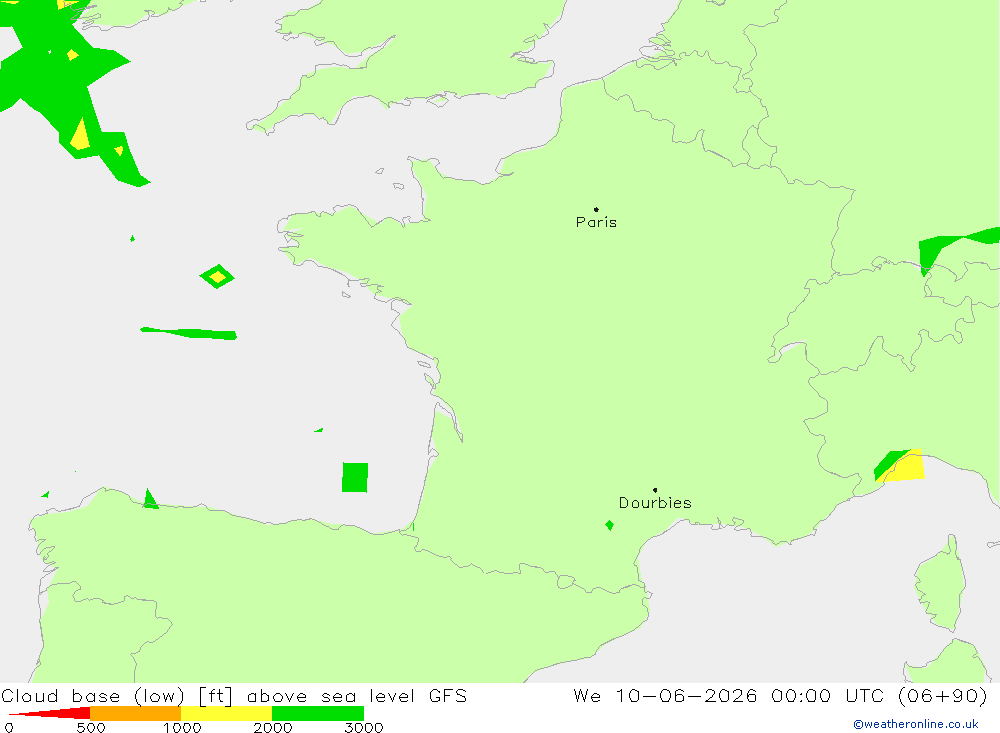Click the Paris location dot marker

(596, 209)
